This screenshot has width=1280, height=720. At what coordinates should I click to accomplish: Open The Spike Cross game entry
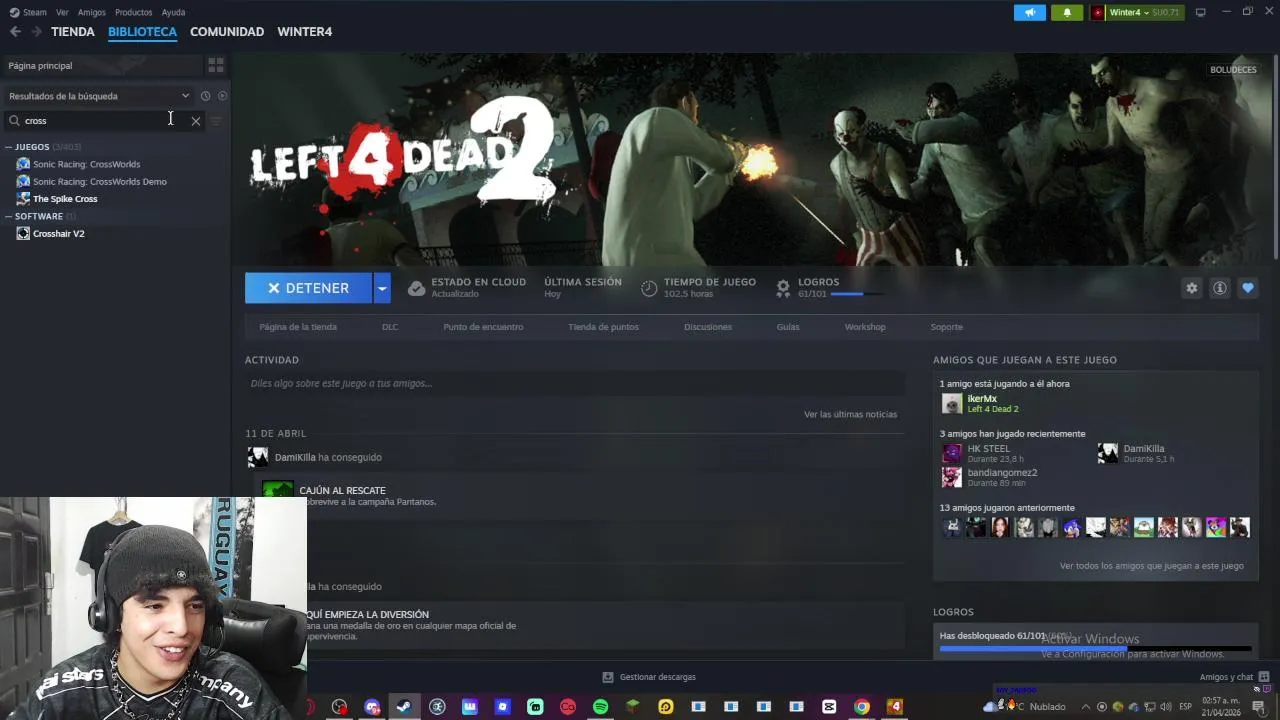coord(65,199)
